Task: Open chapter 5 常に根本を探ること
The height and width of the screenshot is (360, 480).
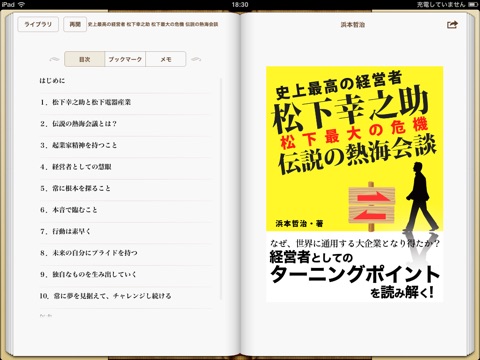Action: (126, 188)
